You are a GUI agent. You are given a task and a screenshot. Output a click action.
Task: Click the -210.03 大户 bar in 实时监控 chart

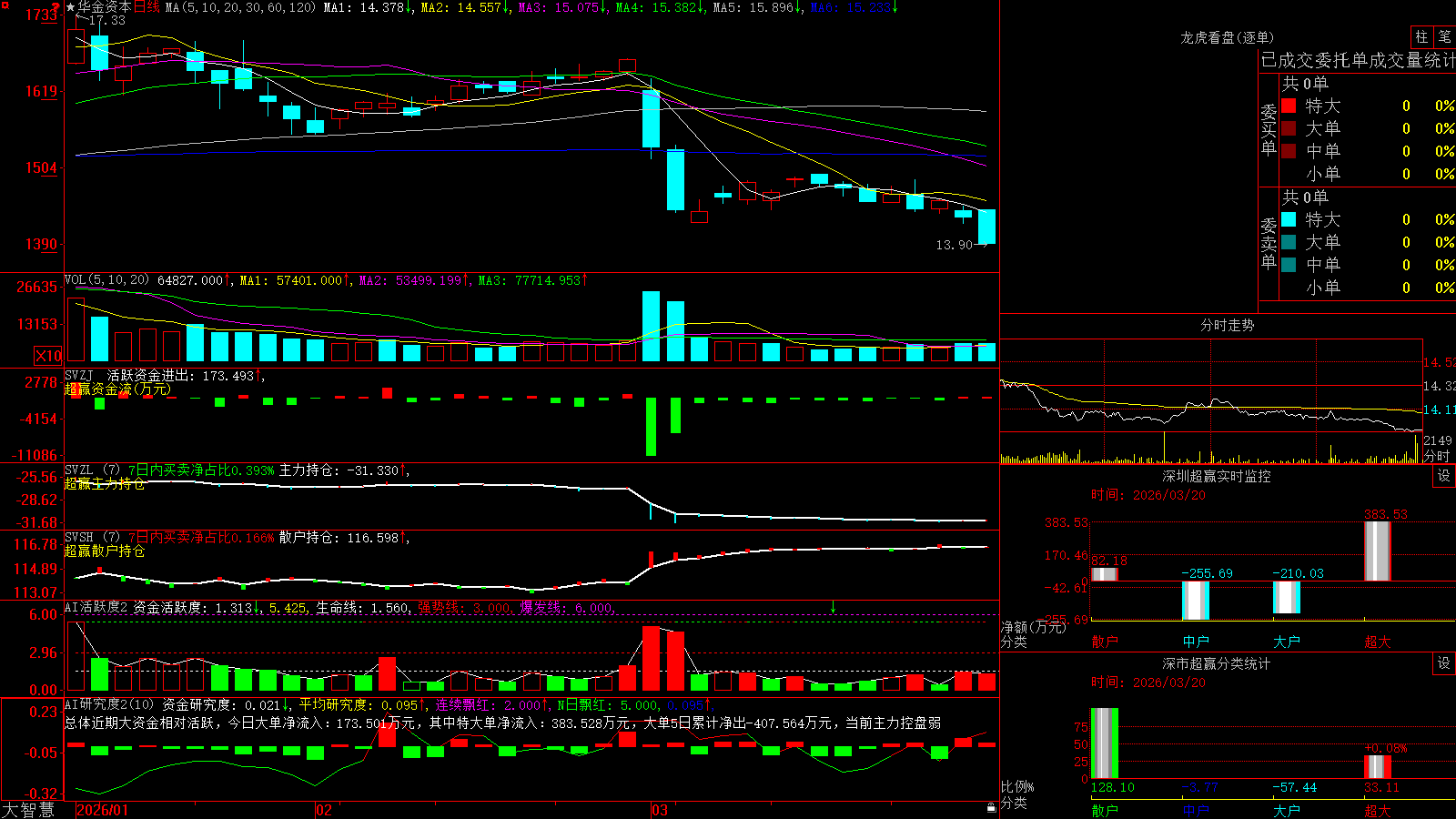click(1287, 597)
